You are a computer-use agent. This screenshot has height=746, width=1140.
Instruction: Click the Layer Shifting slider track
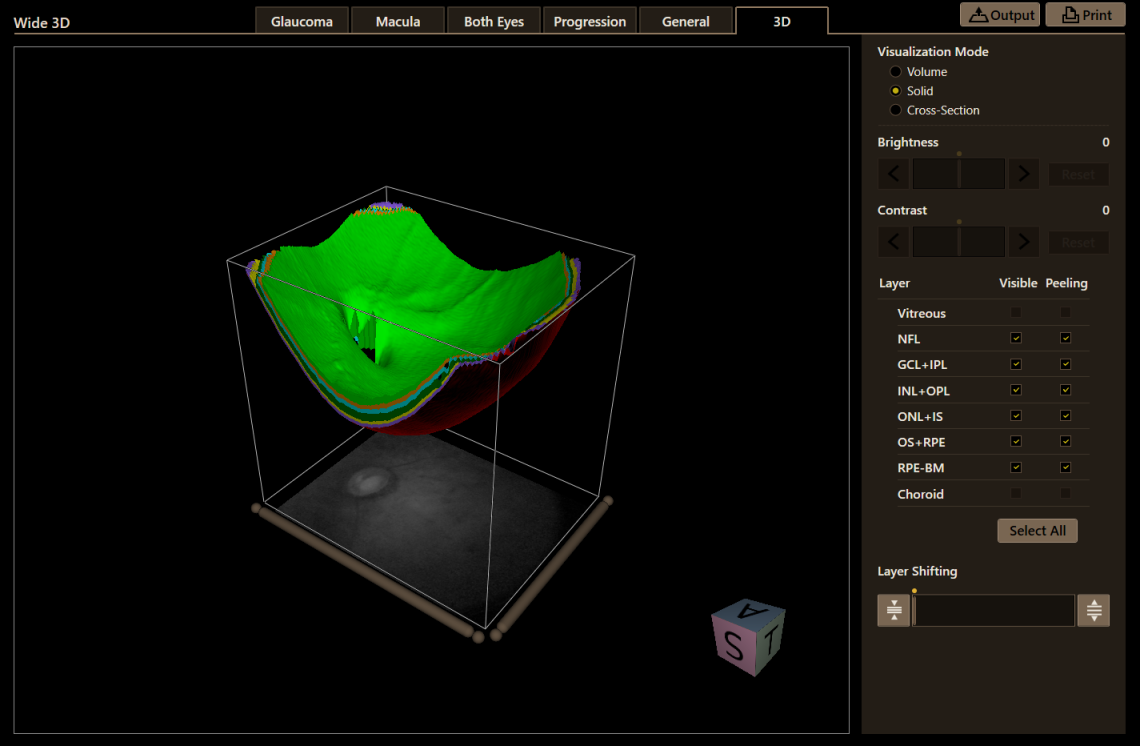pos(994,610)
